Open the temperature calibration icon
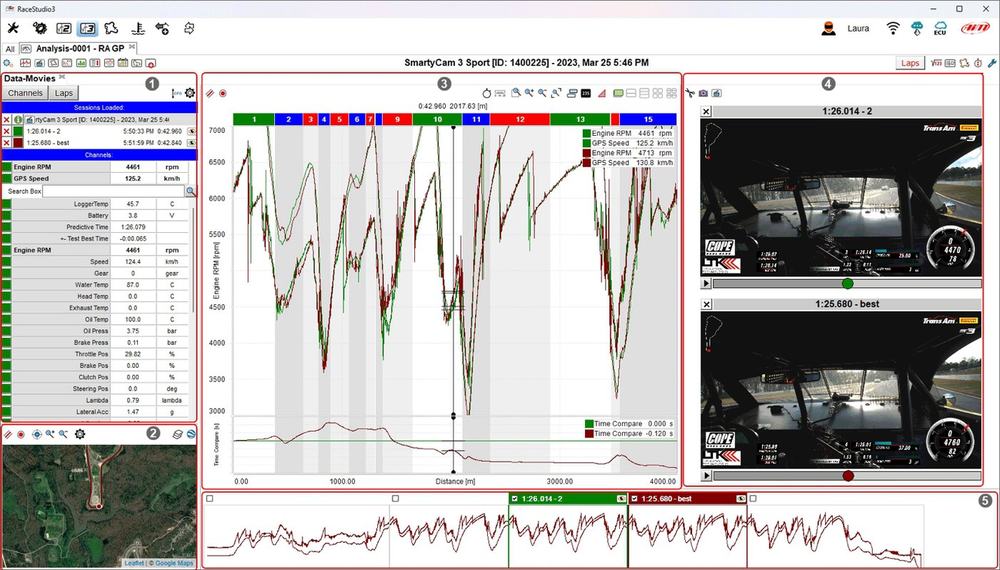 (138, 28)
